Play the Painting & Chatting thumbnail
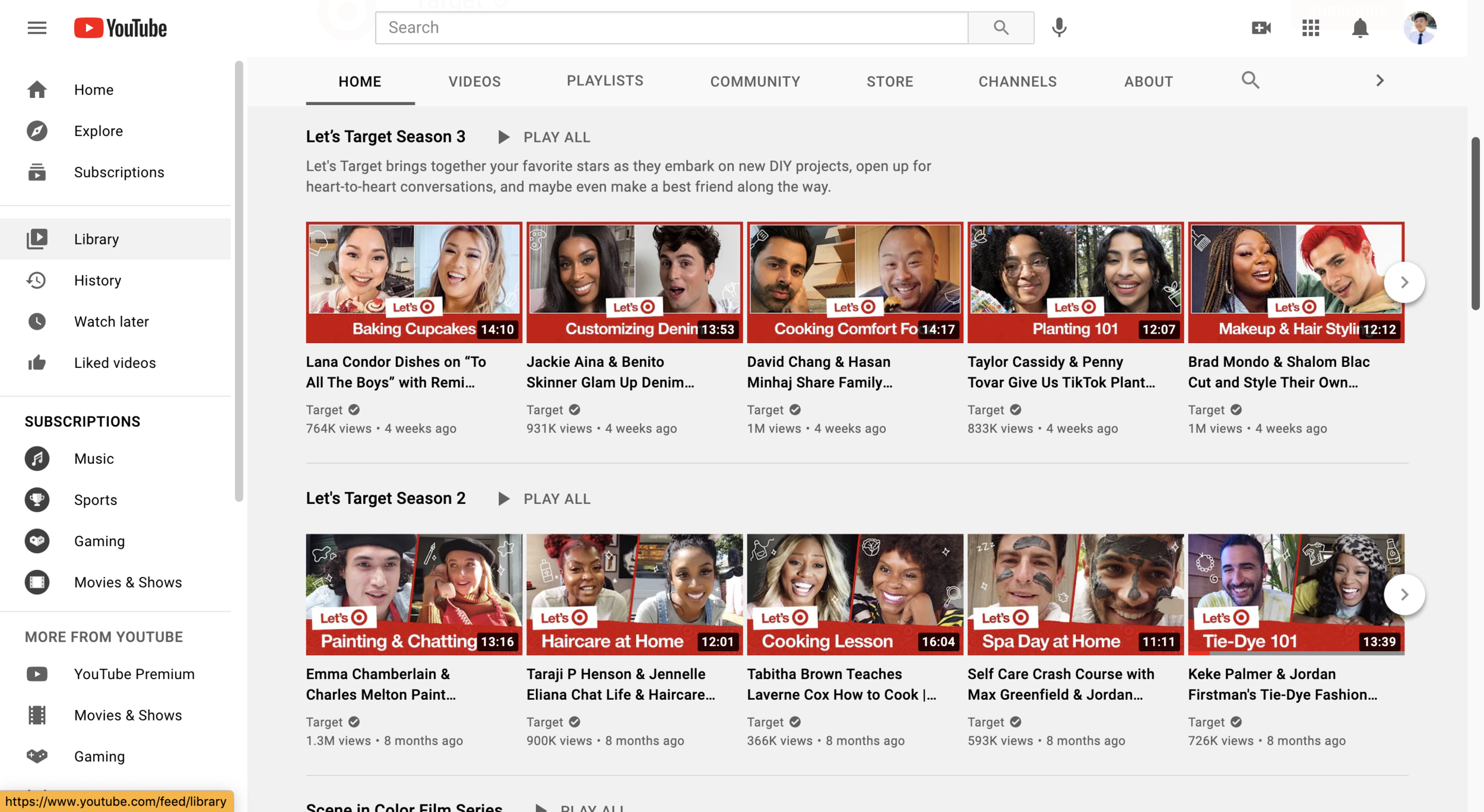Viewport: 1484px width, 812px height. click(x=414, y=595)
